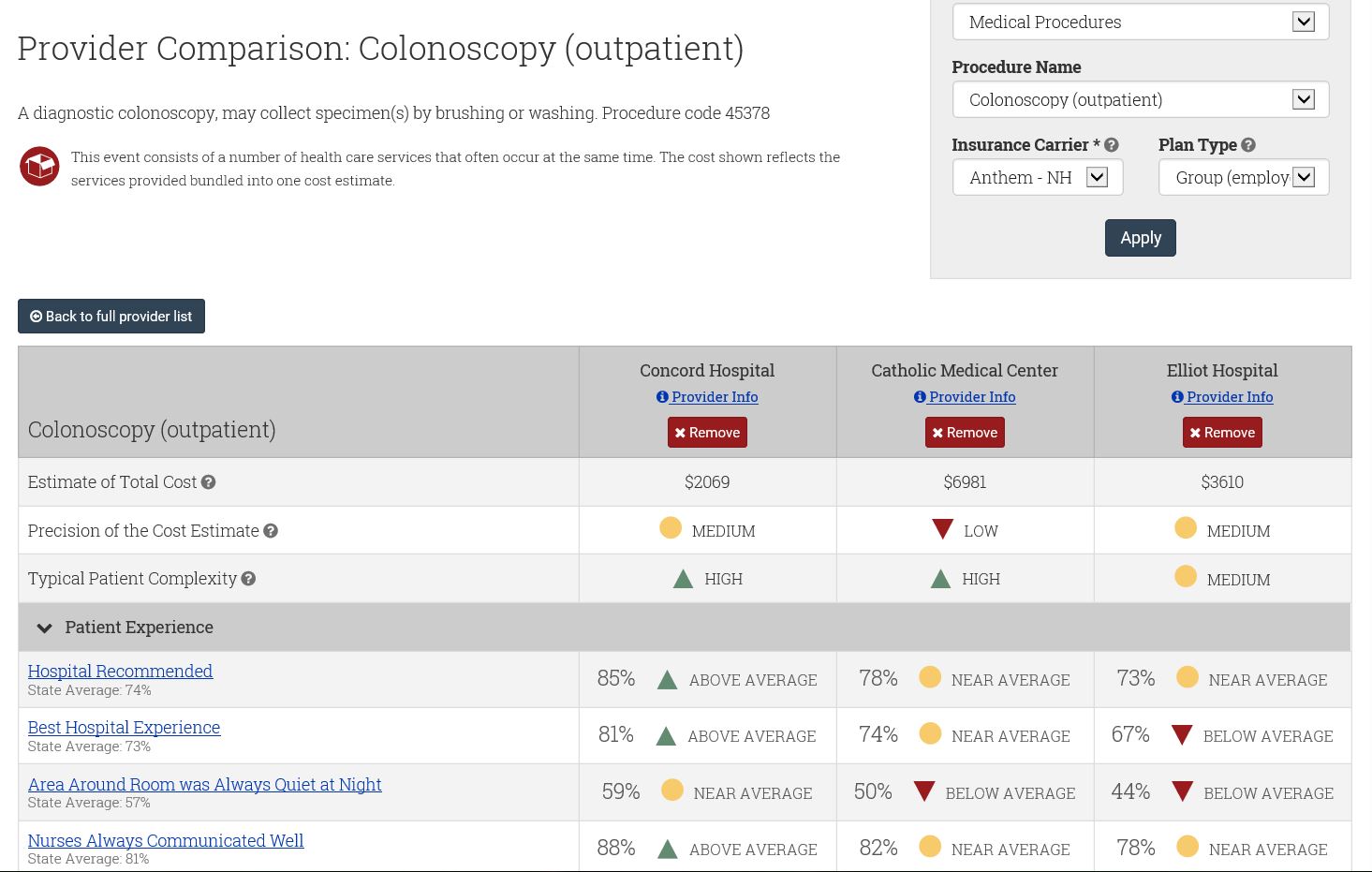Open Nurses Always Communicated Well link
This screenshot has height=872, width=1372.
pyautogui.click(x=166, y=841)
